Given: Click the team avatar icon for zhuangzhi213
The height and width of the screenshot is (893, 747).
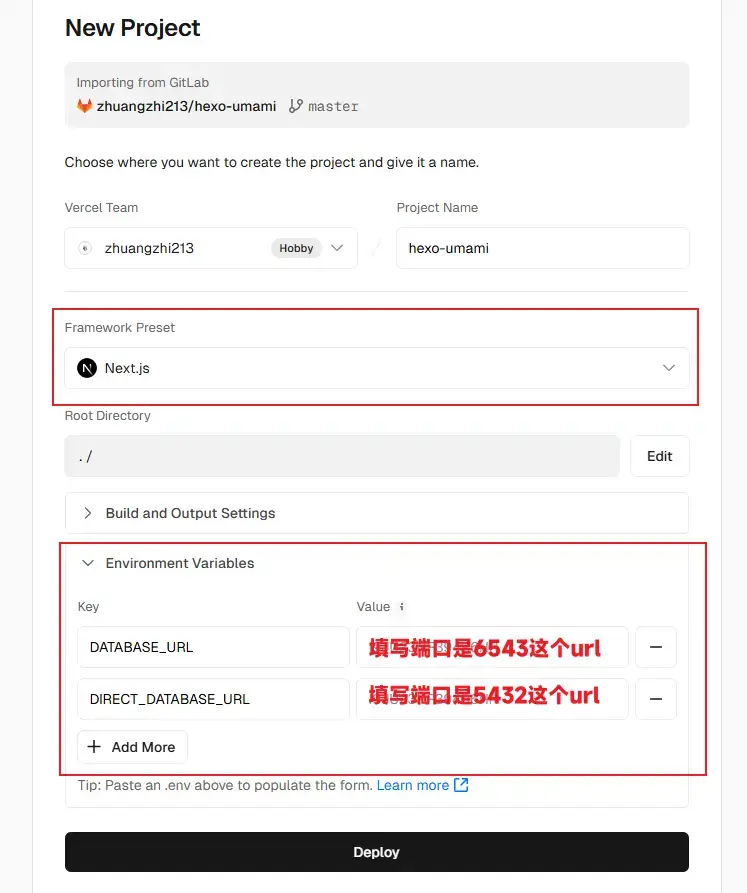Looking at the screenshot, I should tap(85, 248).
